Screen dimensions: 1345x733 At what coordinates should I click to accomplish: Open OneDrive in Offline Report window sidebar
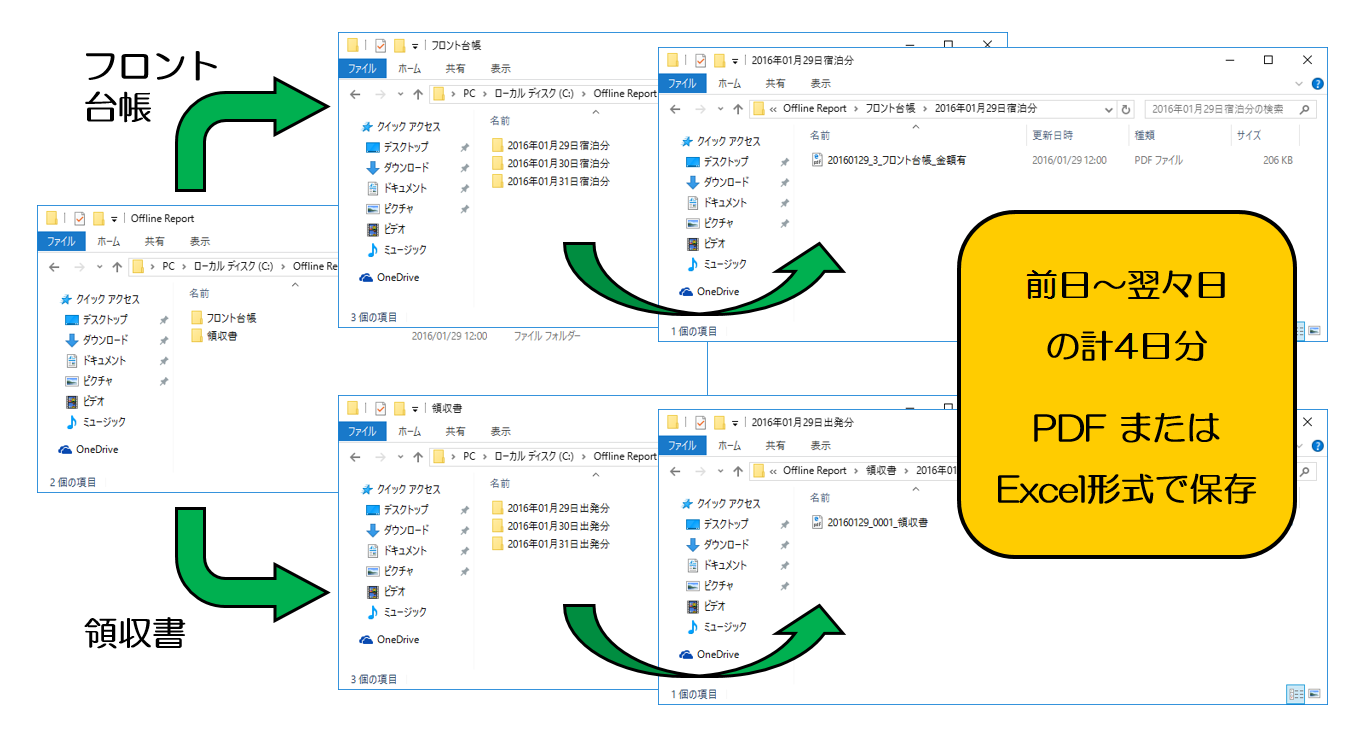coord(88,450)
